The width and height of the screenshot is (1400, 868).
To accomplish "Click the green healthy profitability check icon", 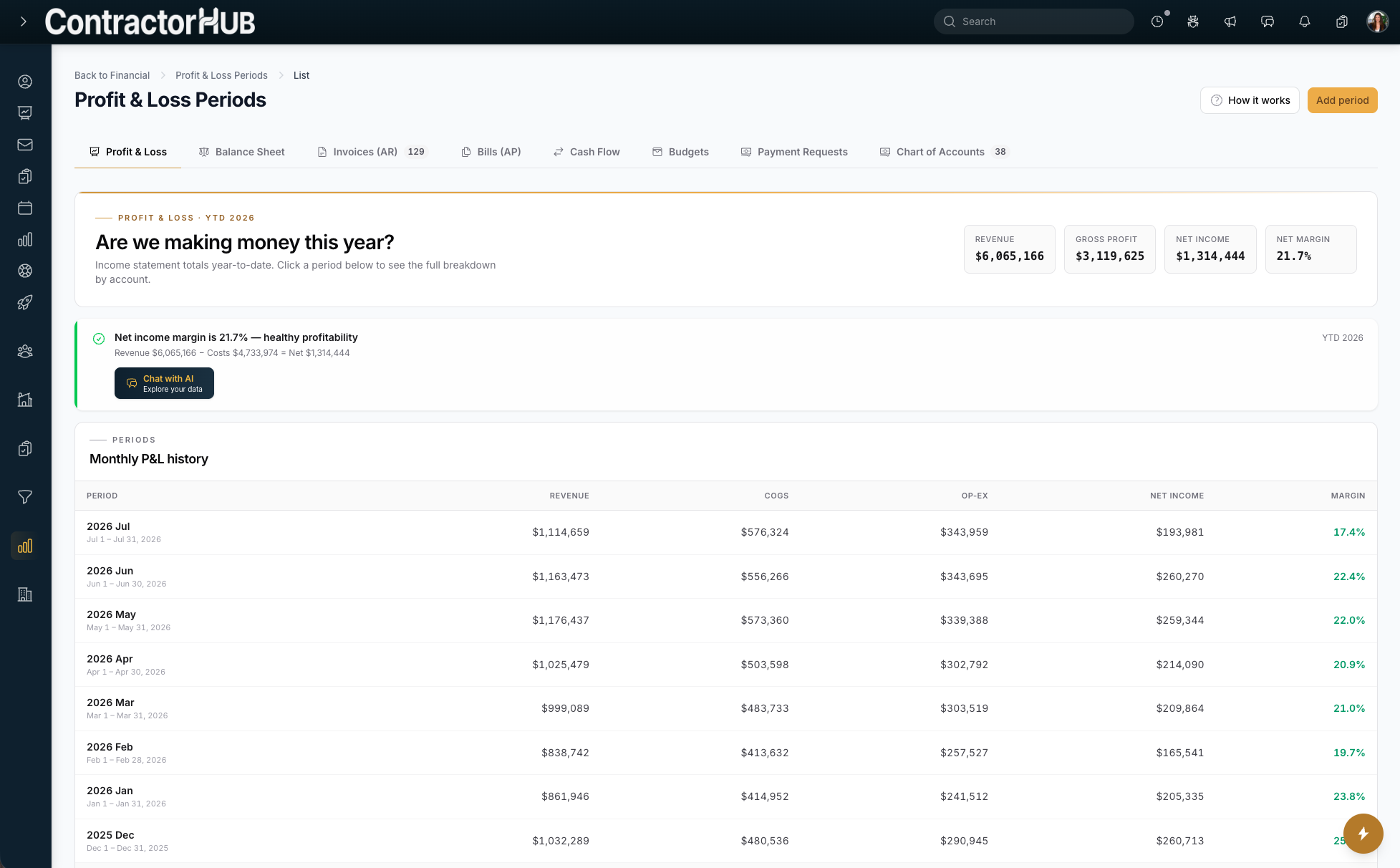I will tap(99, 339).
